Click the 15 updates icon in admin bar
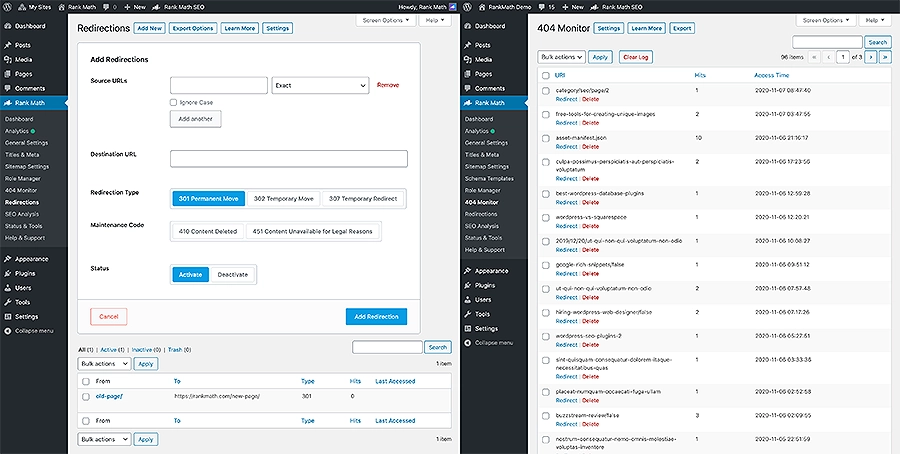Image resolution: width=900 pixels, height=454 pixels. 543,6
